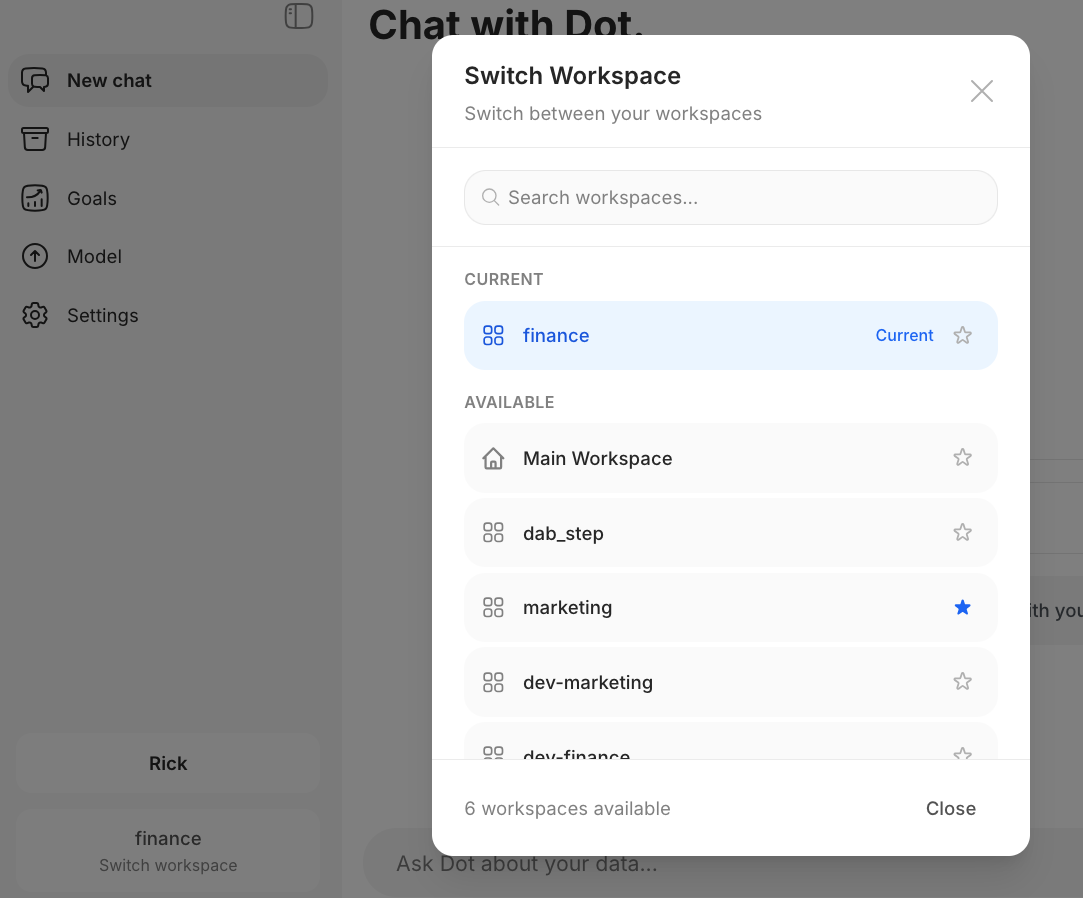Open the Rick user account menu
The height and width of the screenshot is (898, 1083).
tap(168, 763)
